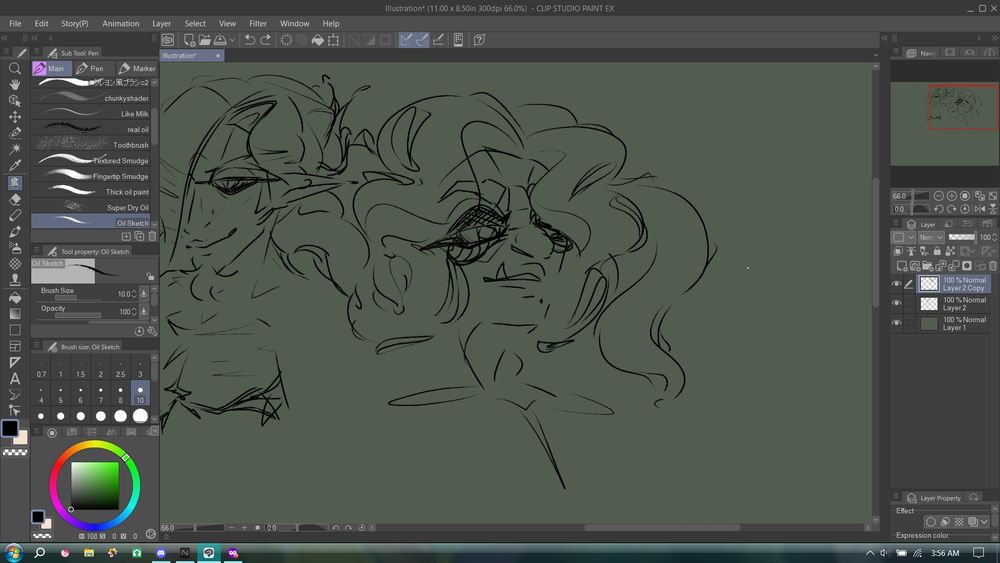Click the Opacity stepper arrows
The height and width of the screenshot is (563, 1000).
coord(133,312)
